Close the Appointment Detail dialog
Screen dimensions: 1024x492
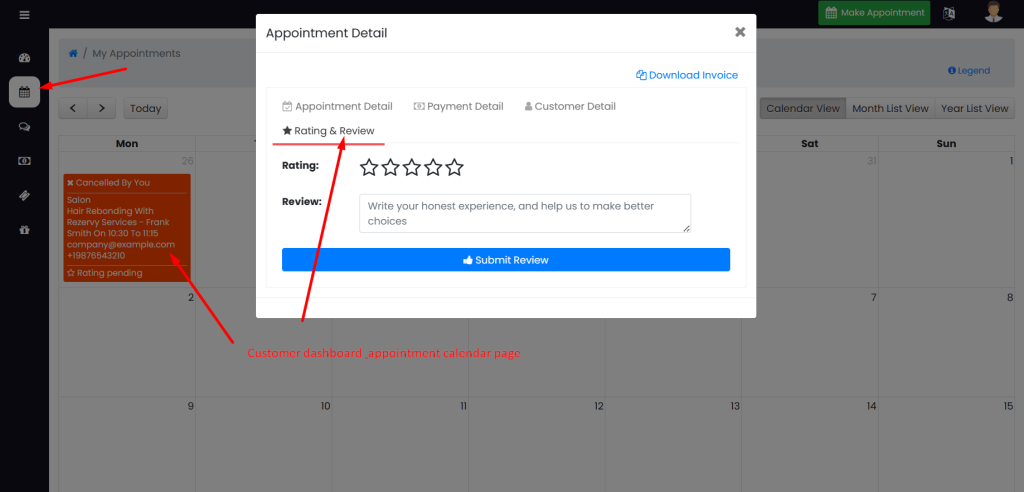pyautogui.click(x=740, y=32)
